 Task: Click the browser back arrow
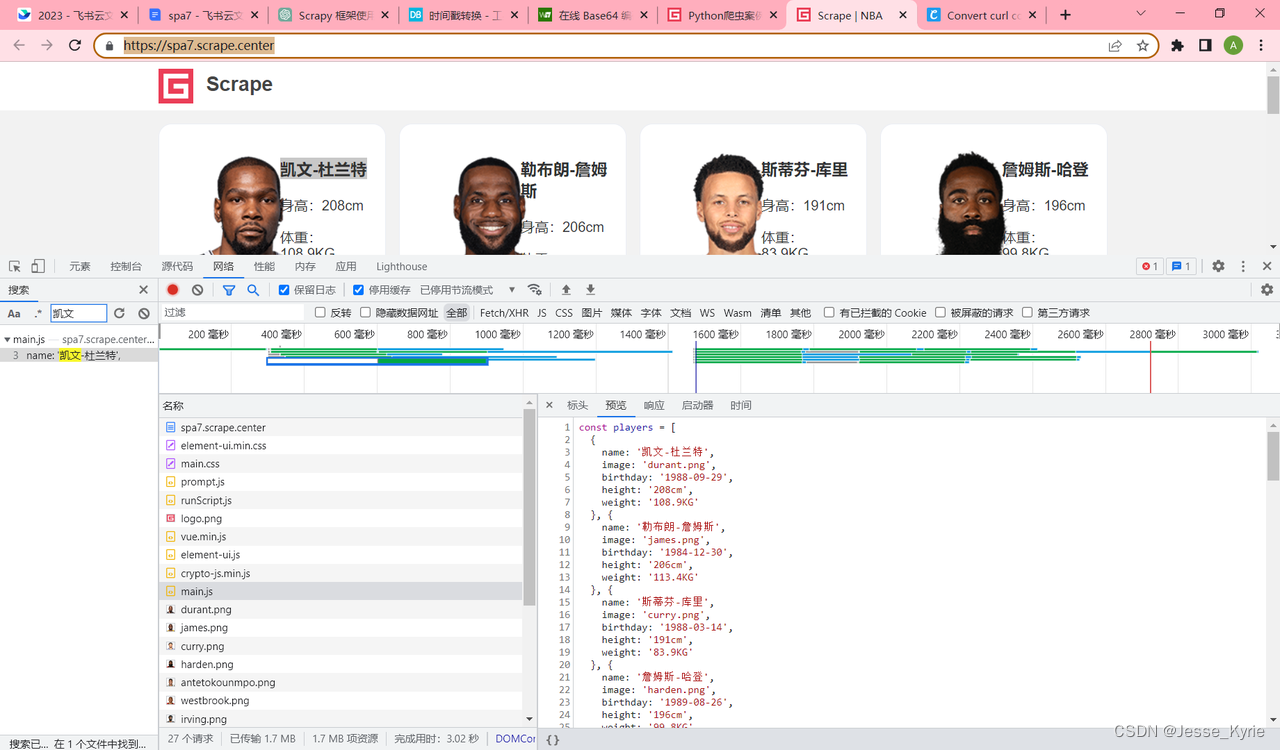(19, 46)
